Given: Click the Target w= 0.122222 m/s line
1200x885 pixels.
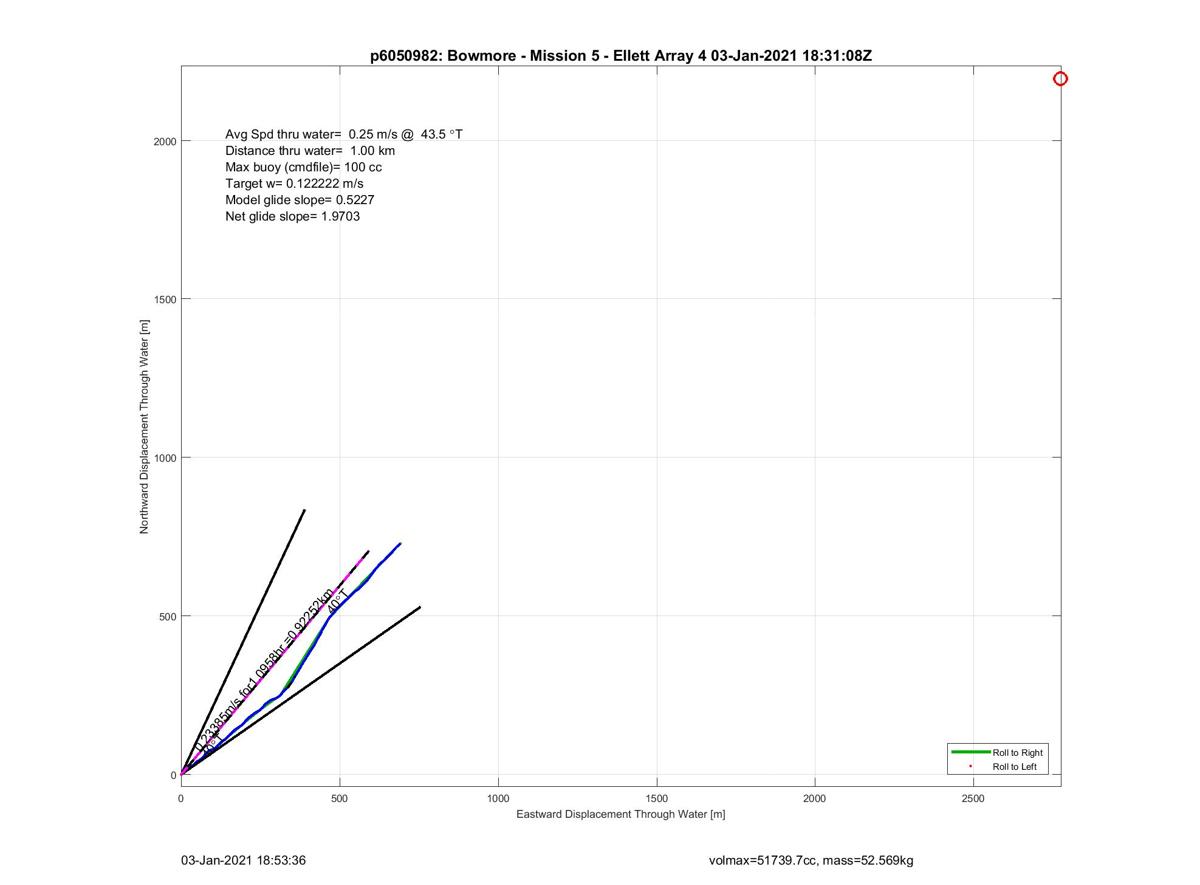Looking at the screenshot, I should coord(294,183).
